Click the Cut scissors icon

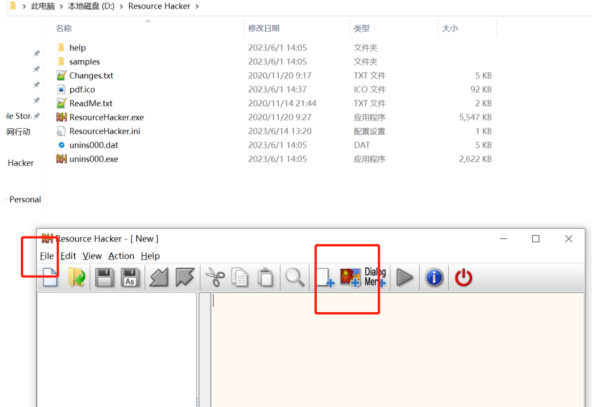(215, 278)
